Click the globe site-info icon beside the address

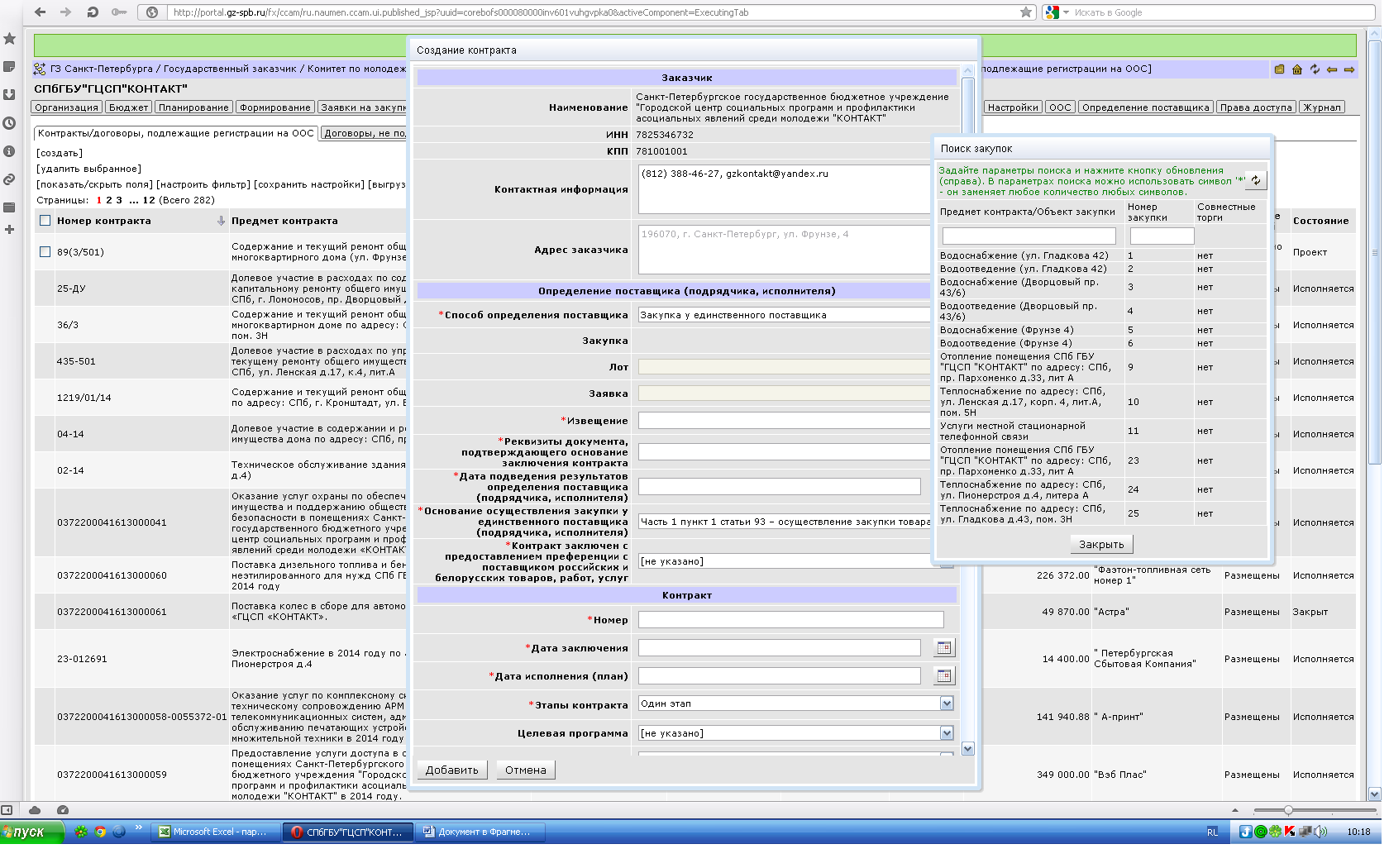(x=152, y=12)
